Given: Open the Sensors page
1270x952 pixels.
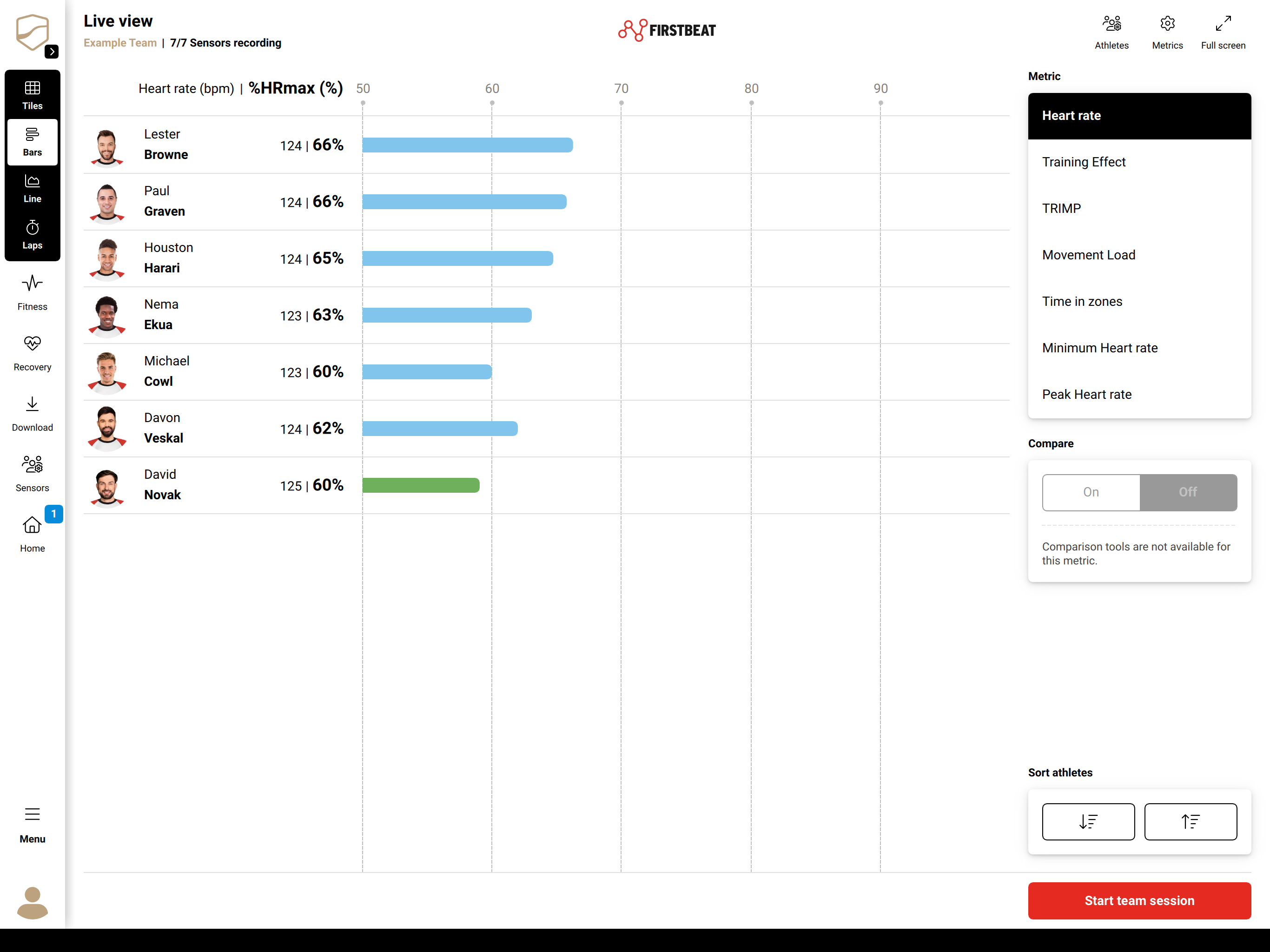Looking at the screenshot, I should click(32, 474).
